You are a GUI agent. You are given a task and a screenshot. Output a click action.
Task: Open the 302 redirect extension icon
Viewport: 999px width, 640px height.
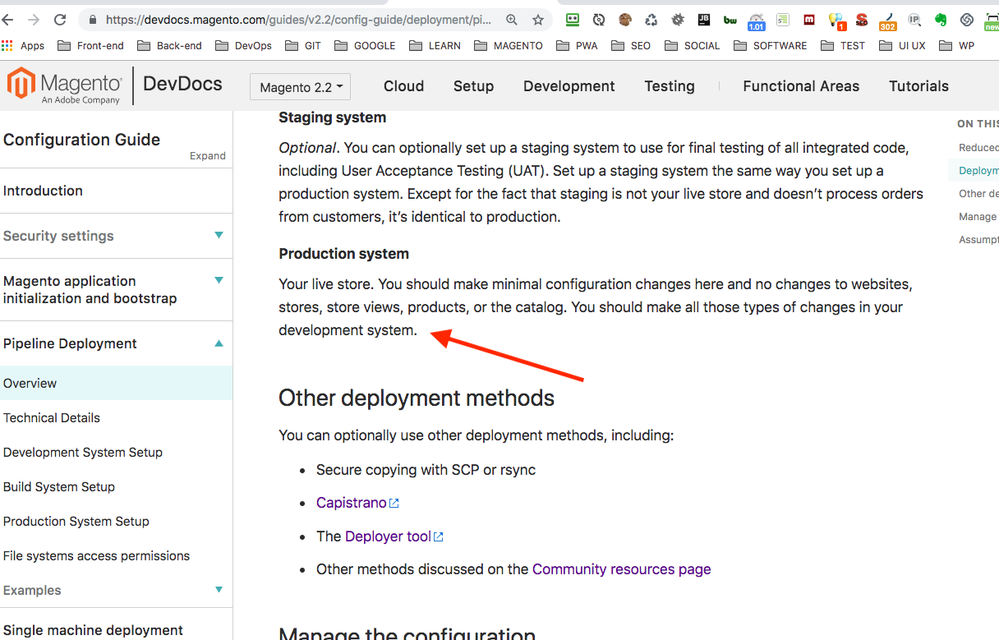pos(888,22)
